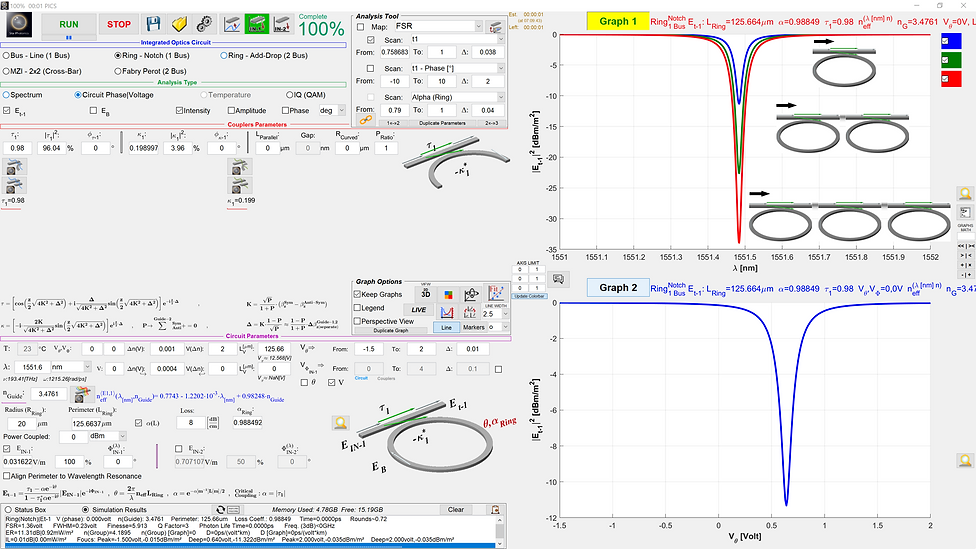Enable the Legend checkbox
This screenshot has height=549, width=976.
point(357,307)
